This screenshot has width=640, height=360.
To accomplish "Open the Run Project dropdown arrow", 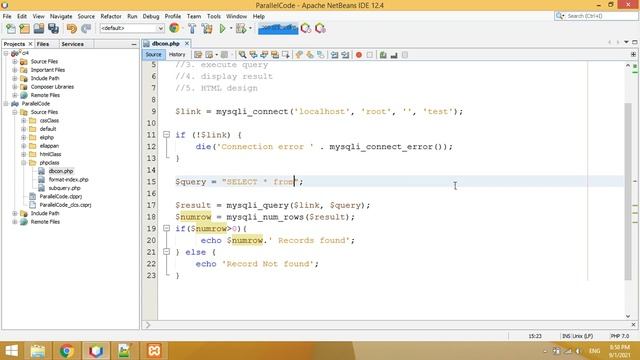I will pos(231,28).
